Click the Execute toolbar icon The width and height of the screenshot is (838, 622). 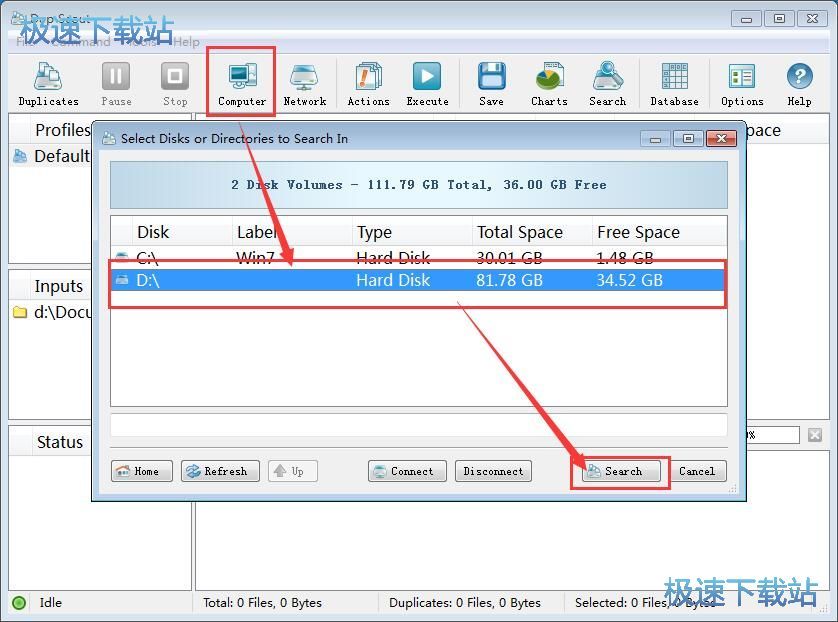[427, 84]
